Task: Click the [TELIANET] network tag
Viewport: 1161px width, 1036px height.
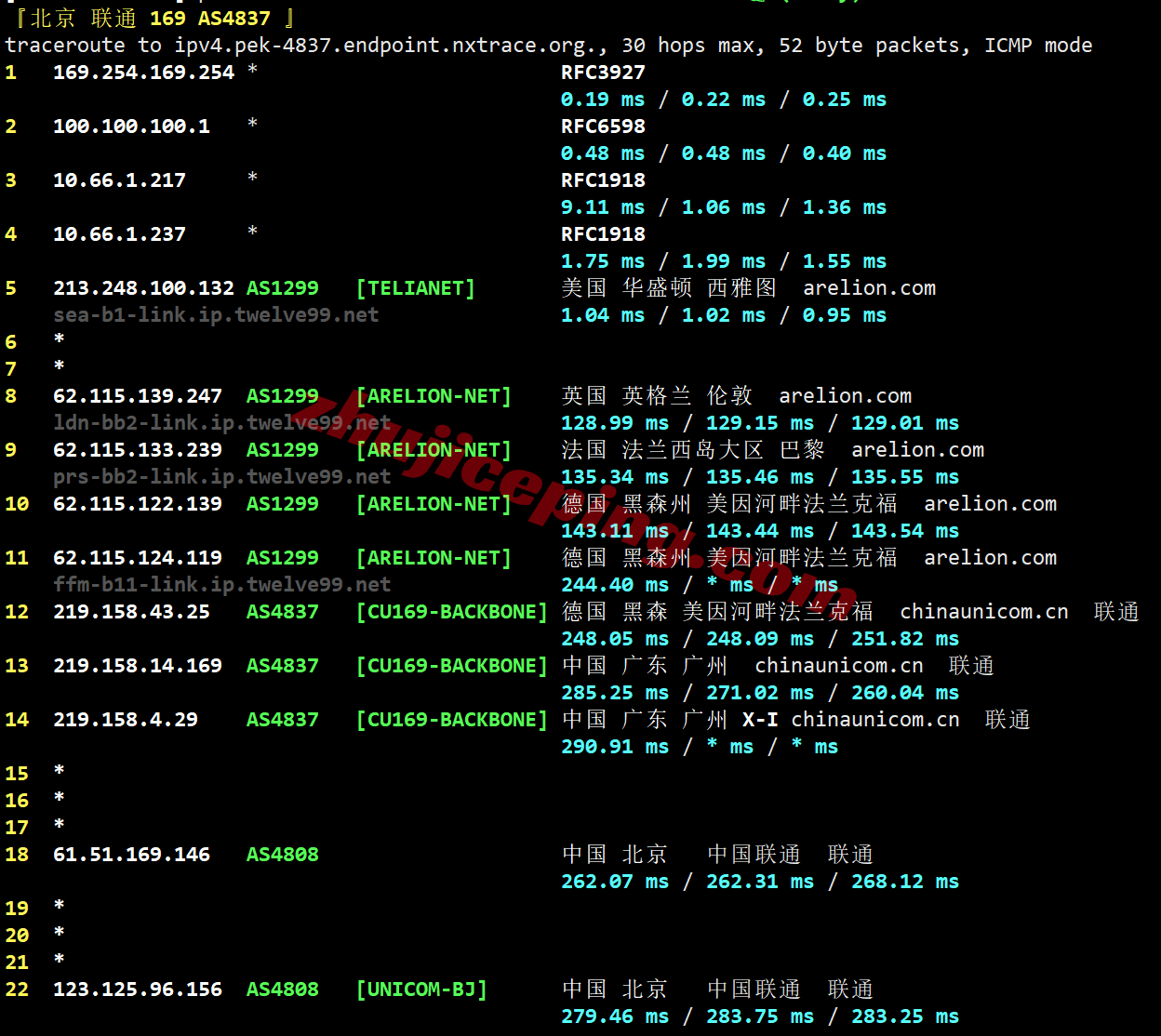Action: click(416, 288)
